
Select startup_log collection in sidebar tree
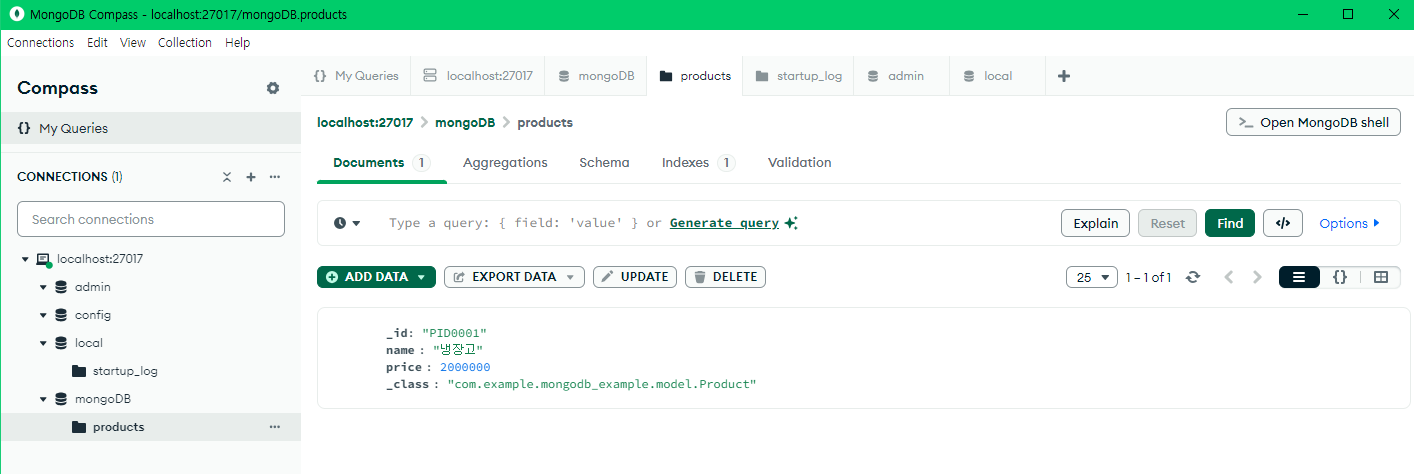[150, 371]
